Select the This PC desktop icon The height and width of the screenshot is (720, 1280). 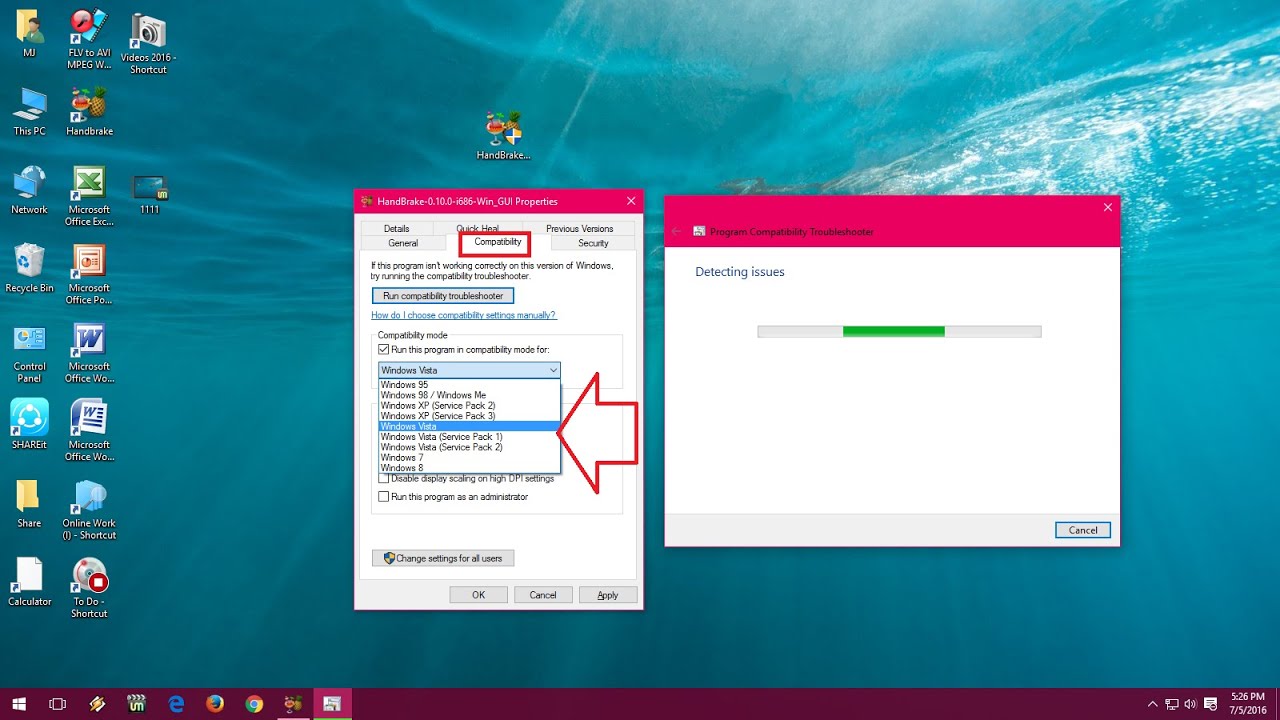29,112
